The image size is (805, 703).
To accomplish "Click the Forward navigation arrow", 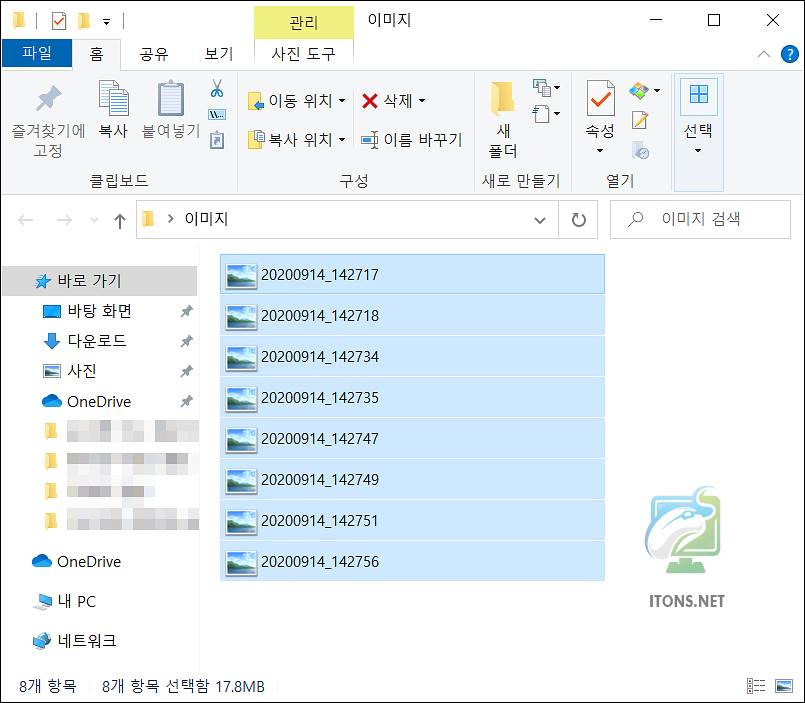I will coord(64,220).
